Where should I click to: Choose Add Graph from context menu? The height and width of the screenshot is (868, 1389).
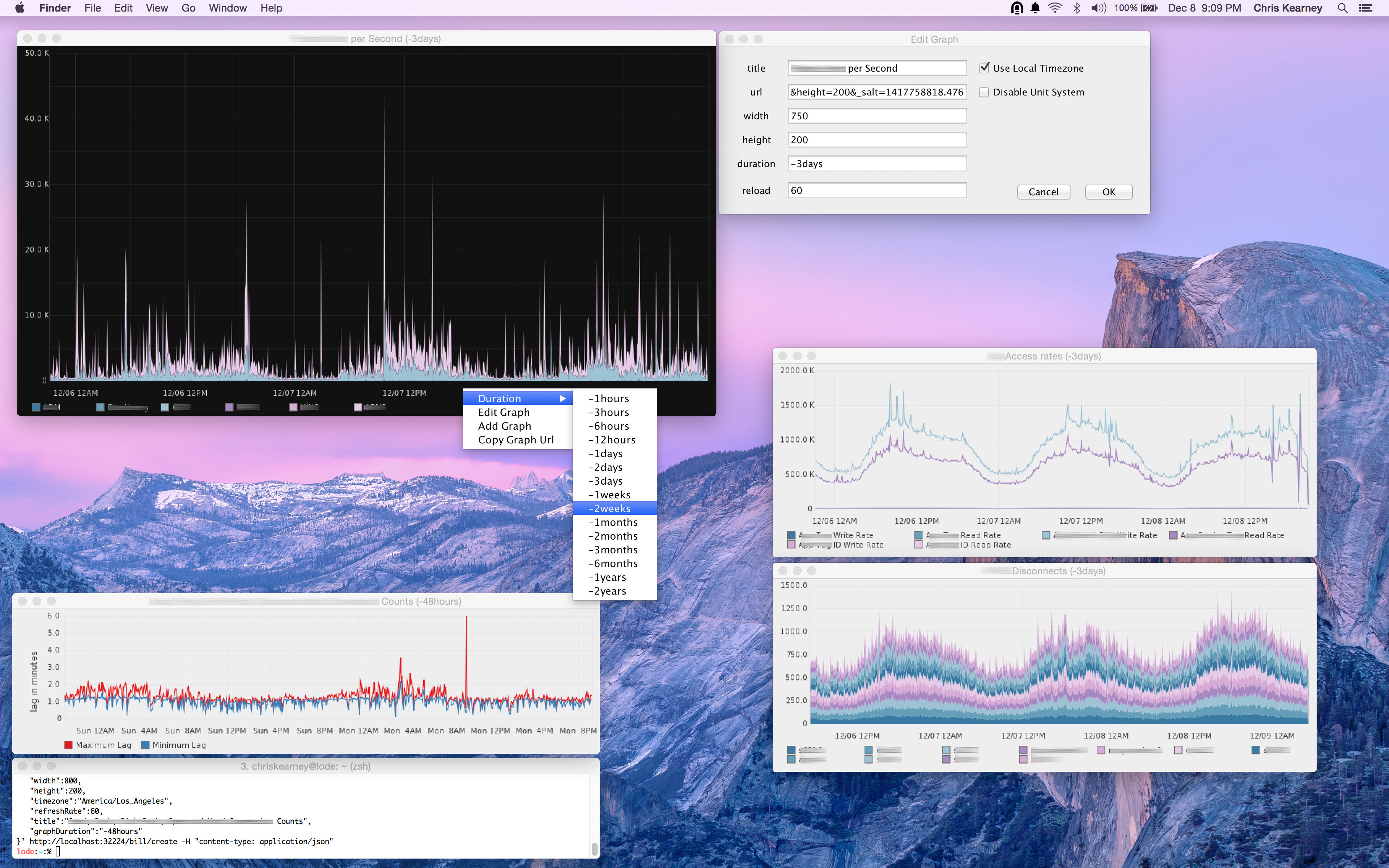(x=518, y=426)
